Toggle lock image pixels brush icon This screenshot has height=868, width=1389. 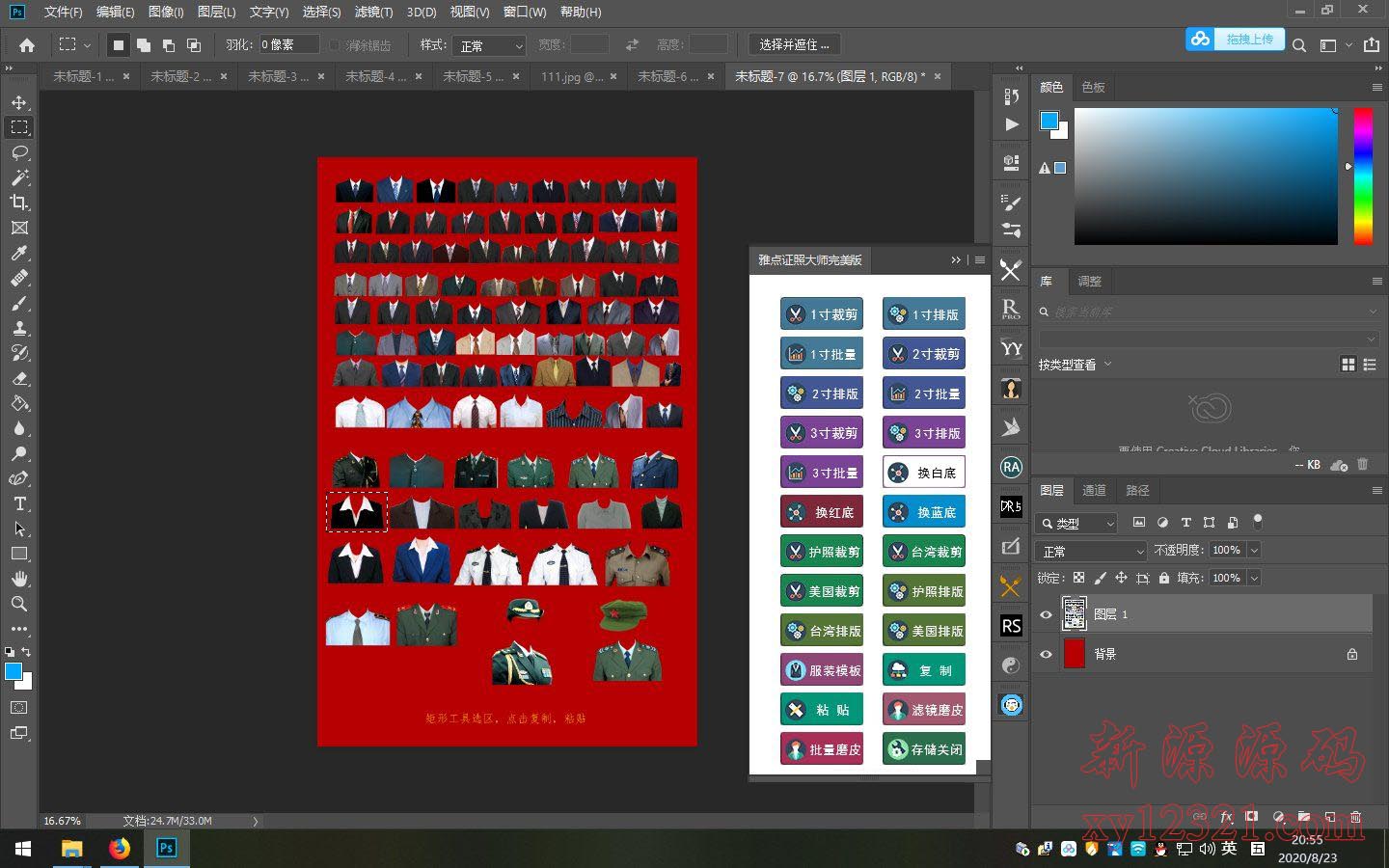(x=1100, y=578)
